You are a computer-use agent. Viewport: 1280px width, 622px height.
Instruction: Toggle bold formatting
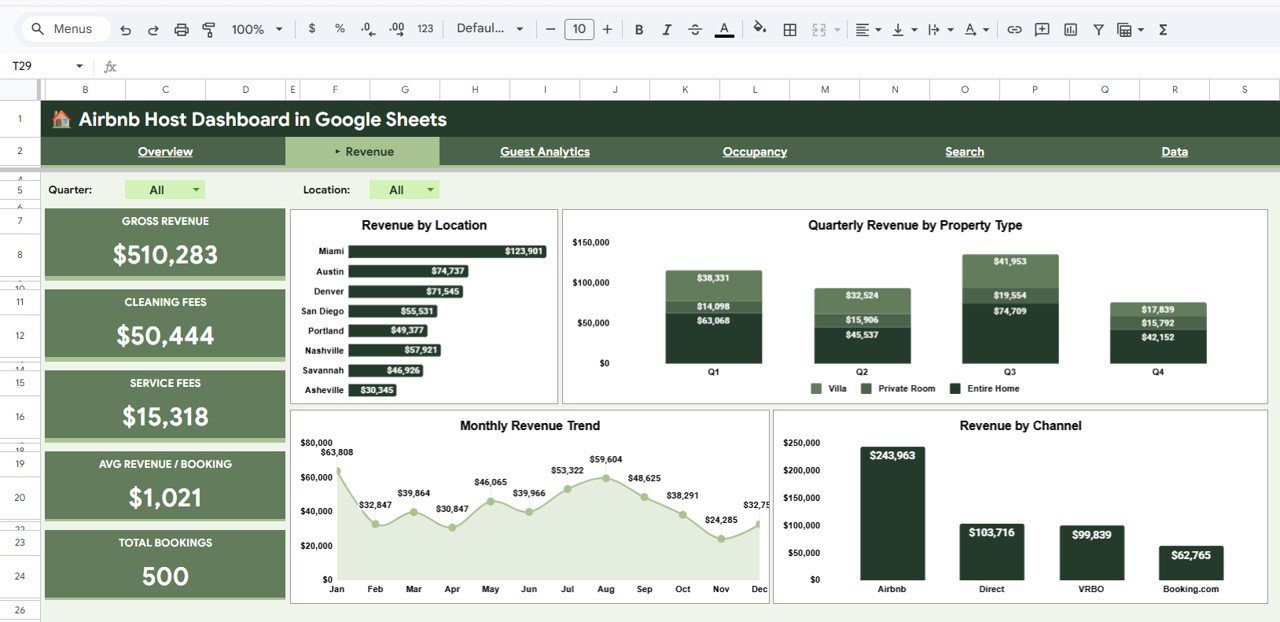[638, 29]
